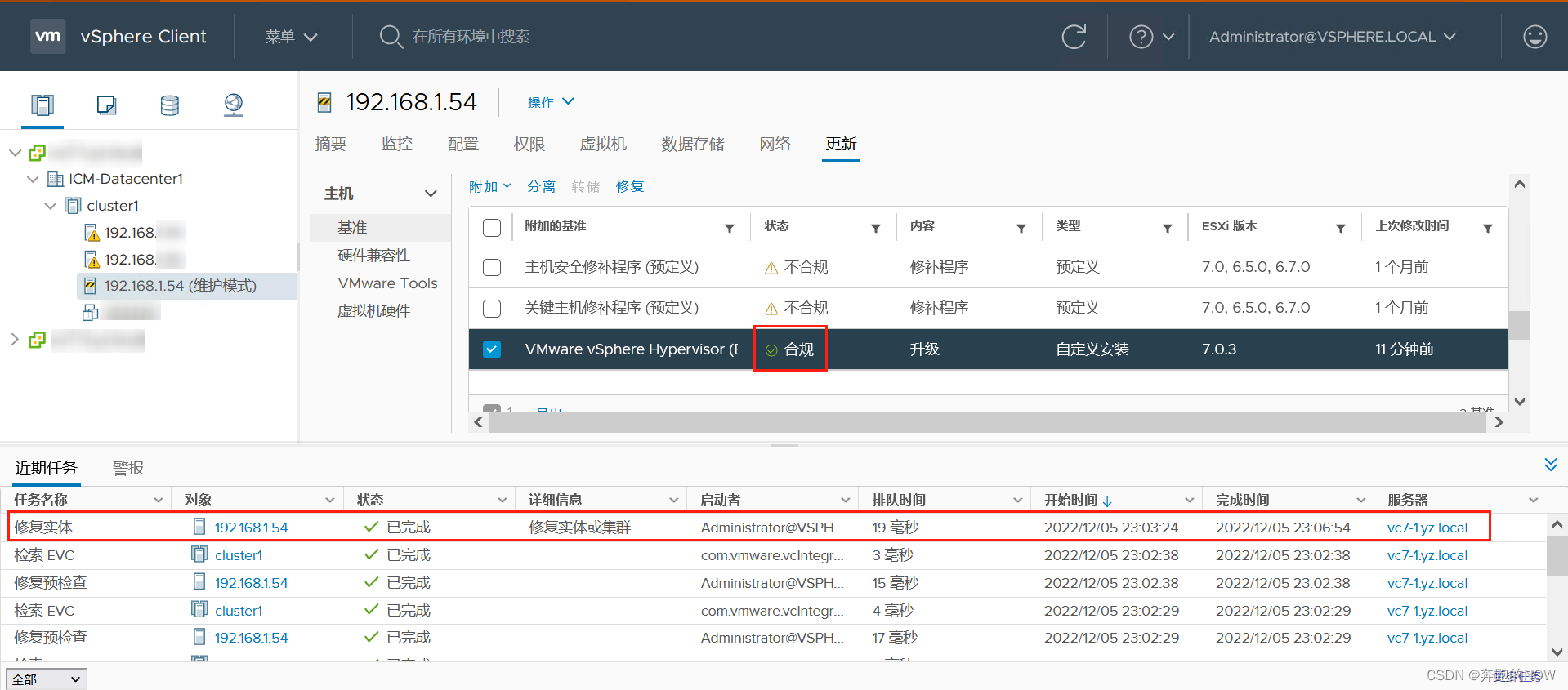The height and width of the screenshot is (690, 1568).
Task: Toggle the select-all baselines checkbox
Action: 492,228
